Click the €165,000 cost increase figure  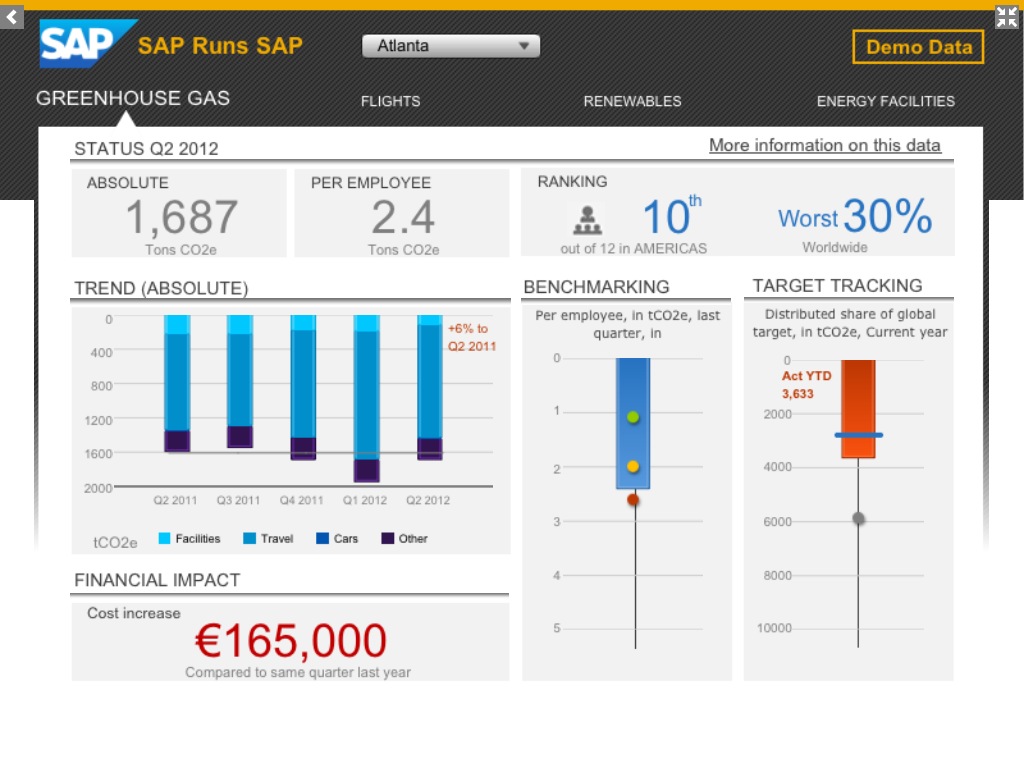click(291, 640)
